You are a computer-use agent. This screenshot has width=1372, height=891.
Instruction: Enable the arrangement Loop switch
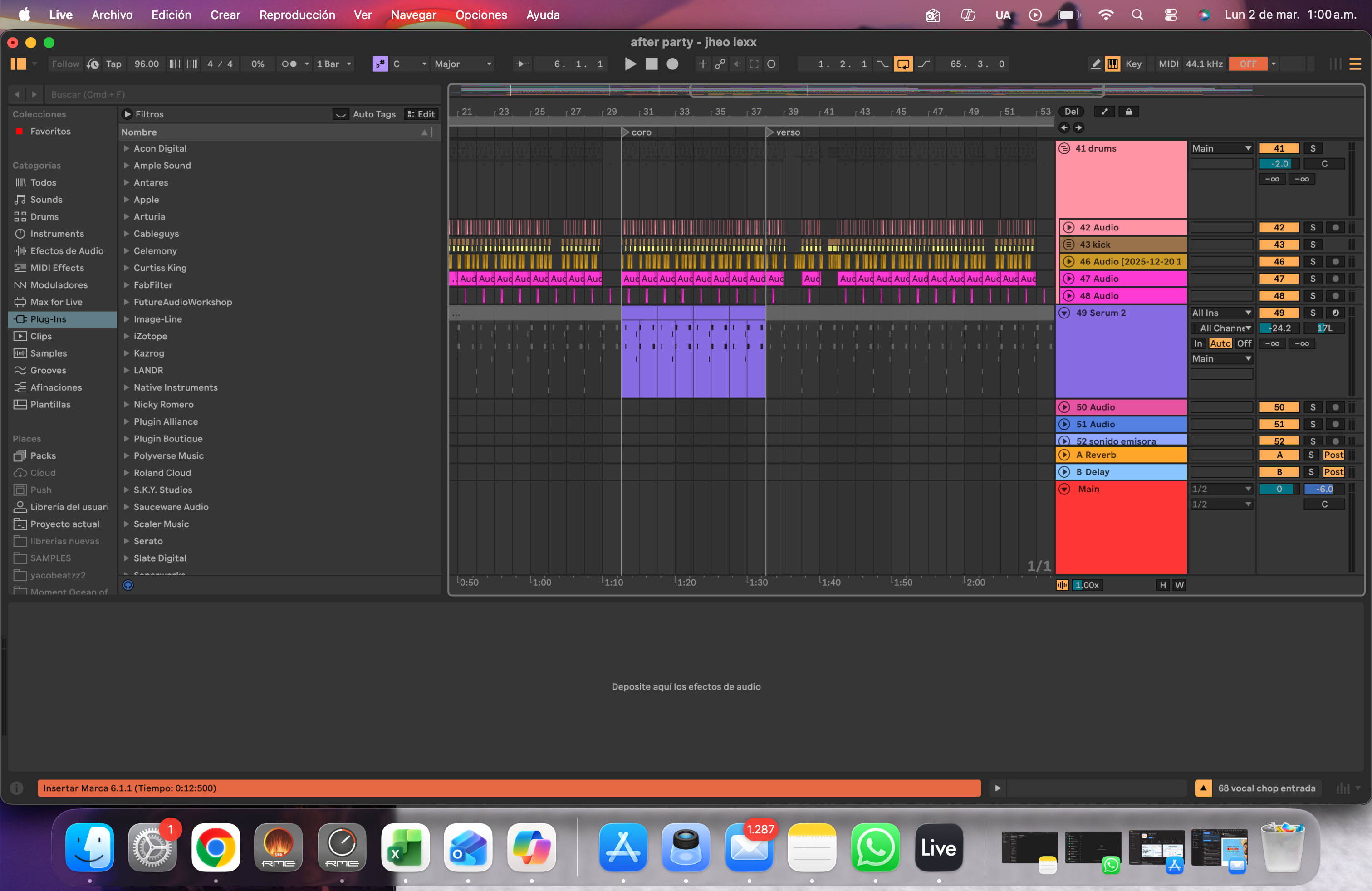[x=903, y=64]
